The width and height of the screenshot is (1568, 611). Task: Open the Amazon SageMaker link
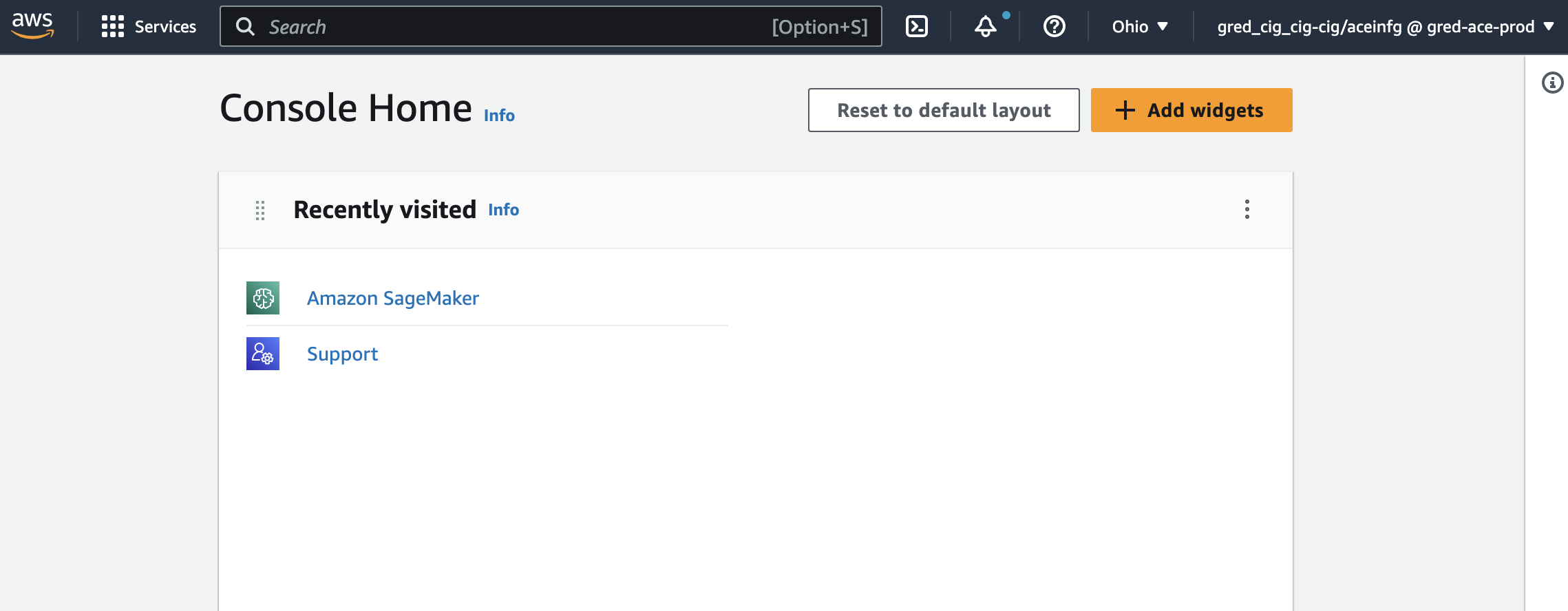point(393,298)
